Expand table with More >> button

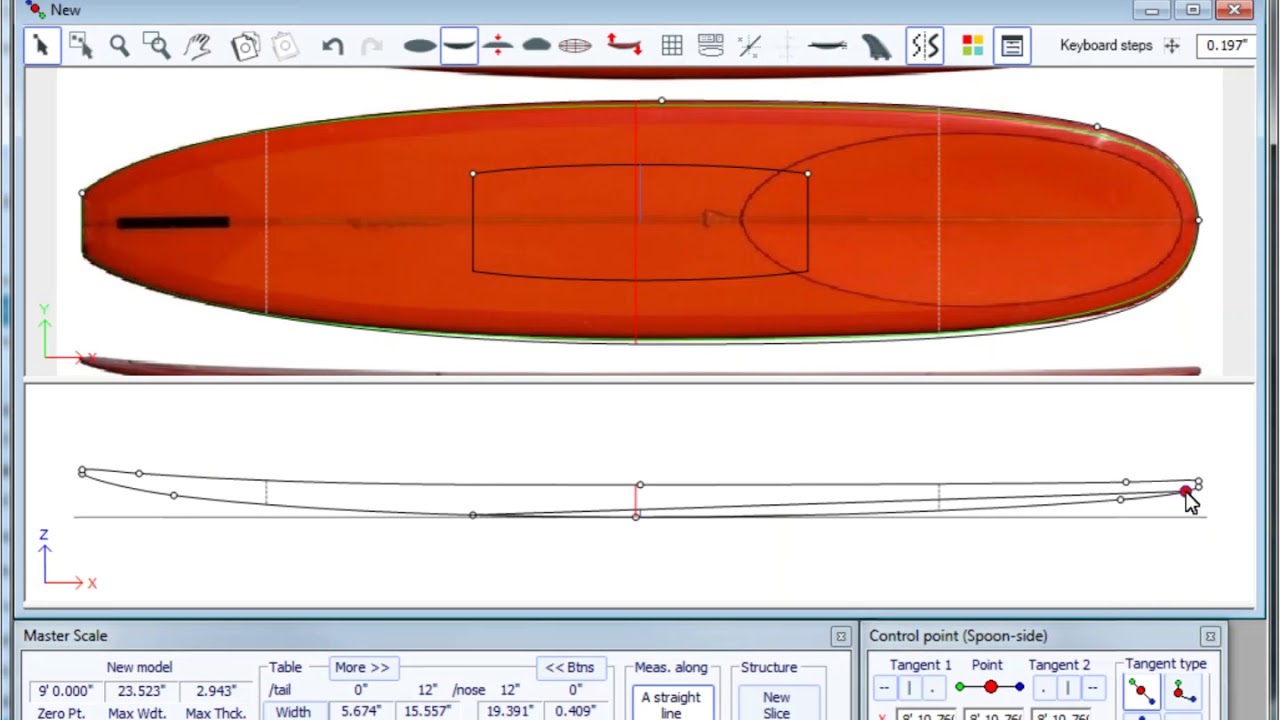click(x=362, y=667)
